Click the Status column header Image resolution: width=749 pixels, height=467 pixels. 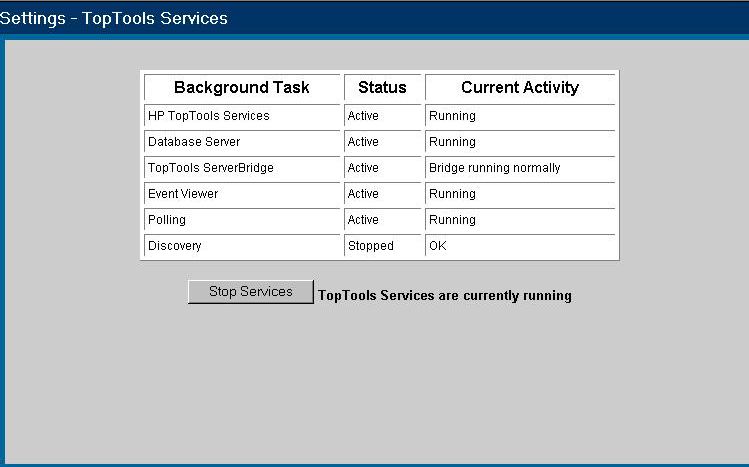pos(383,88)
